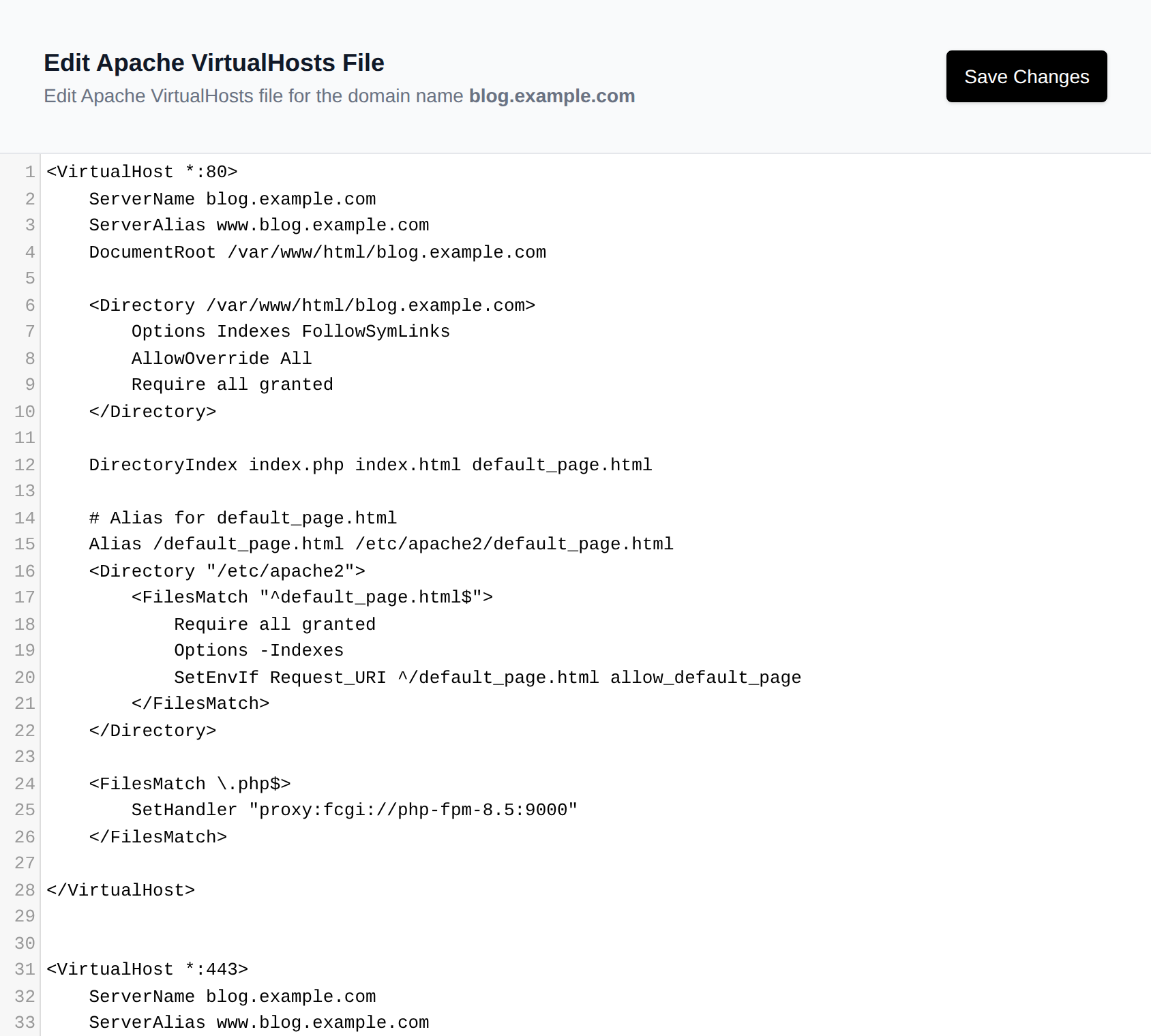
Task: Click line number 23 in the gutter
Action: 25,757
